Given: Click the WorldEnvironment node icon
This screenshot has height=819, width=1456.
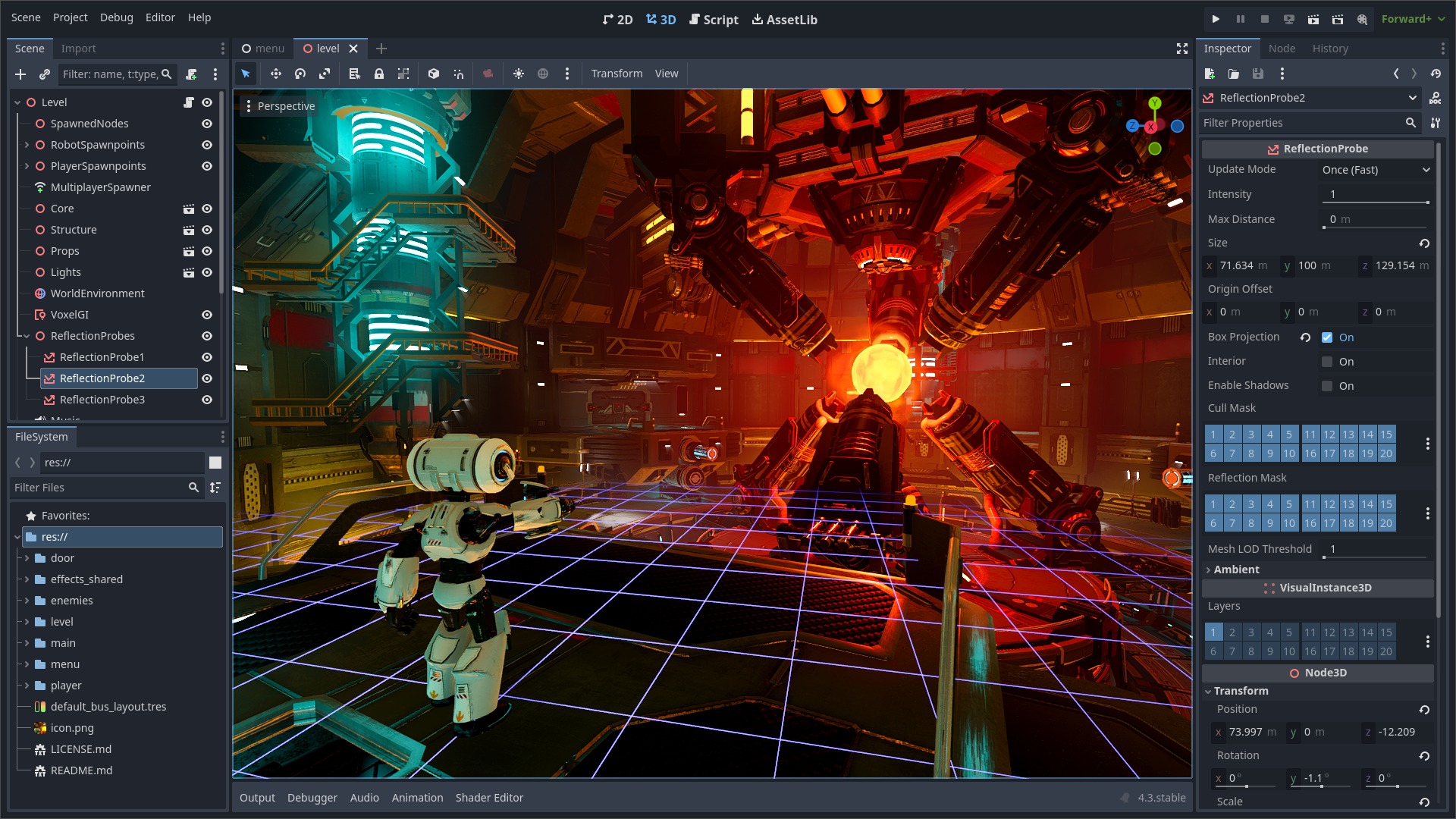Looking at the screenshot, I should point(41,293).
